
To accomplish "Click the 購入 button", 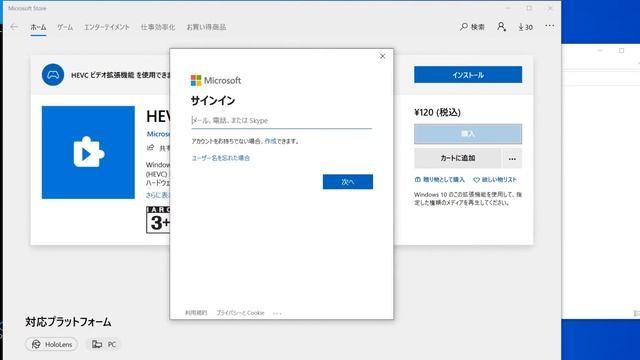I will click(x=468, y=134).
